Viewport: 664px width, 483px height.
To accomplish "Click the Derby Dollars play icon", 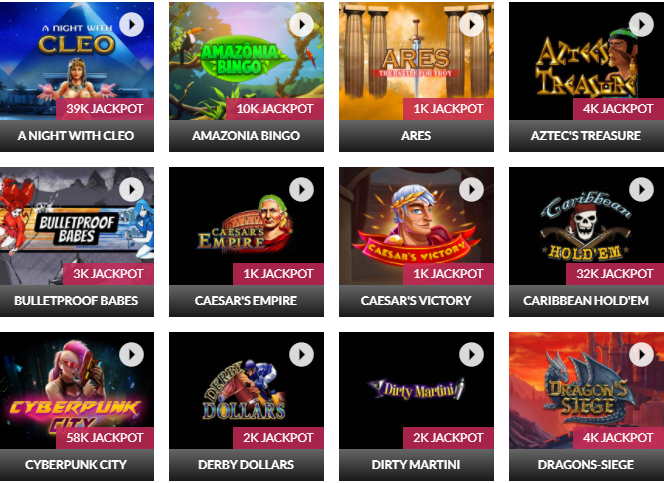I will (302, 354).
